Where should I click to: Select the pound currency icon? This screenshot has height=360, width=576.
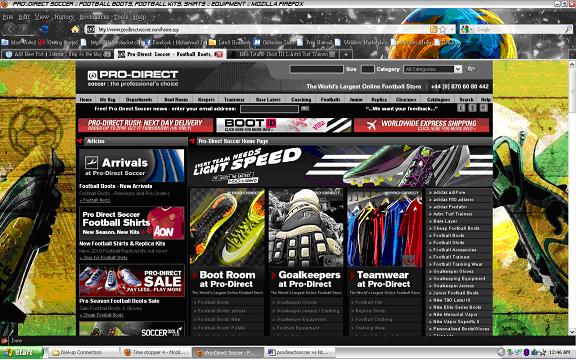(462, 108)
